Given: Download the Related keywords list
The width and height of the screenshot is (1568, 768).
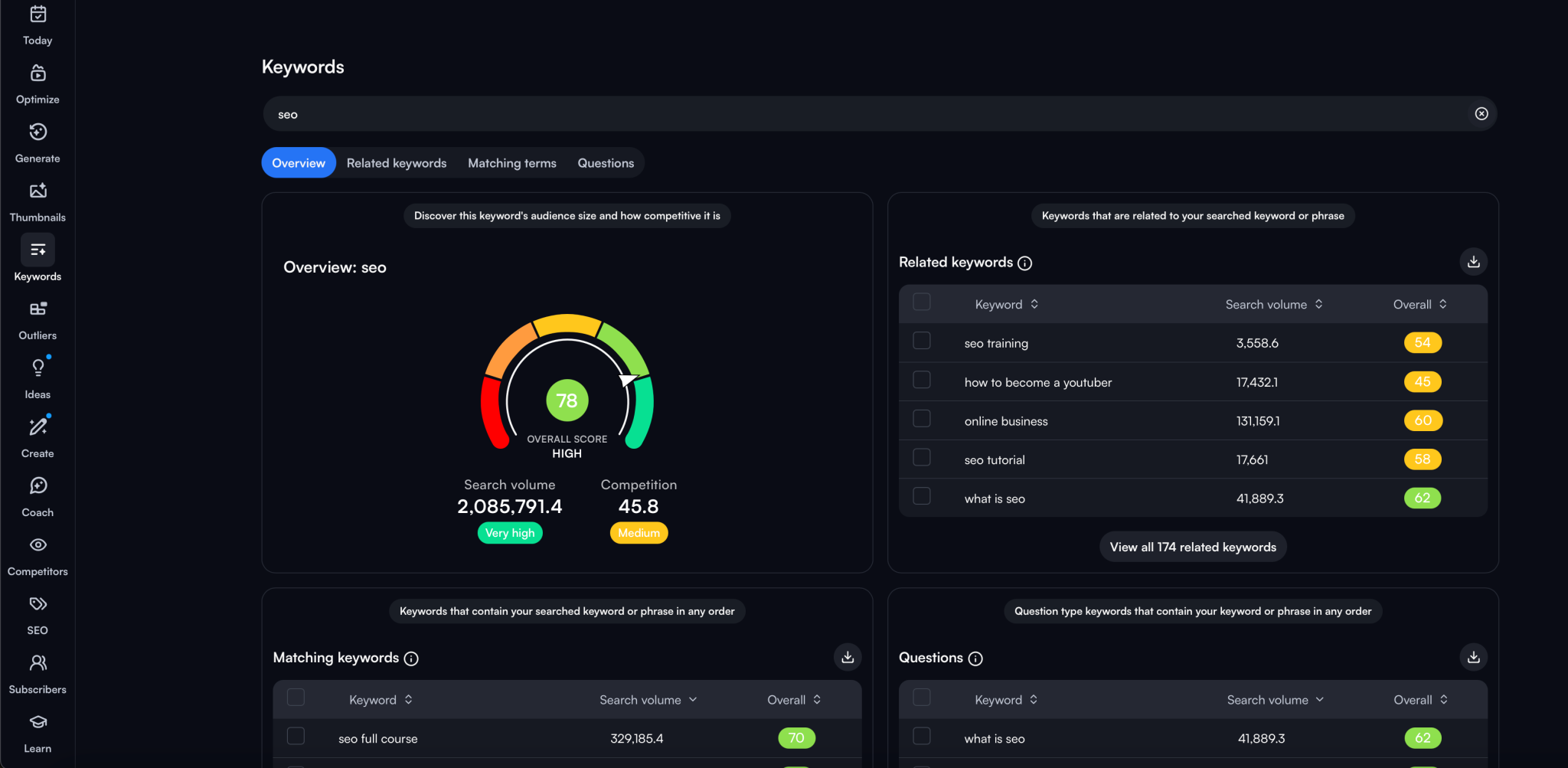Looking at the screenshot, I should pos(1473,262).
